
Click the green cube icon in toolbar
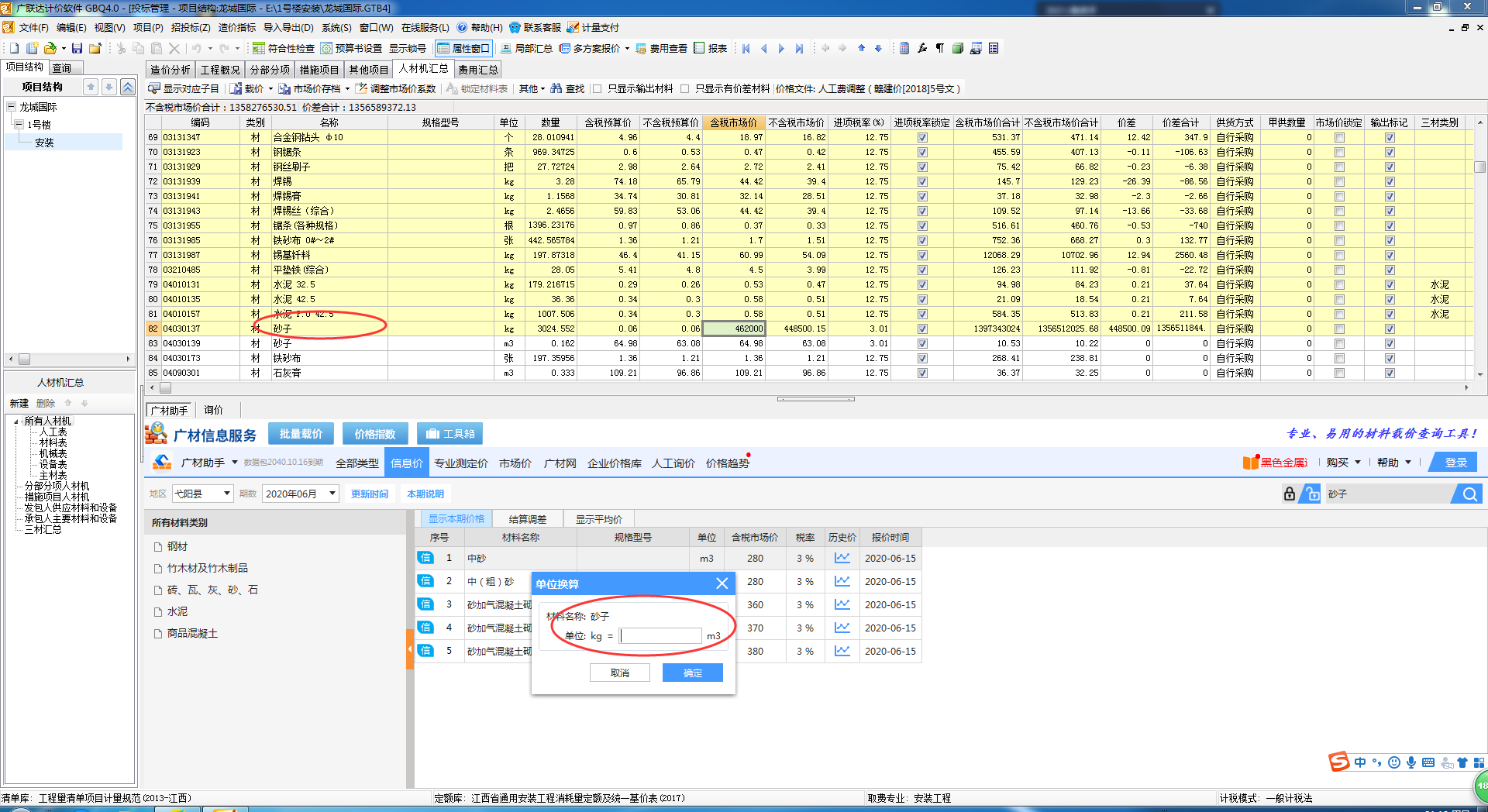958,48
